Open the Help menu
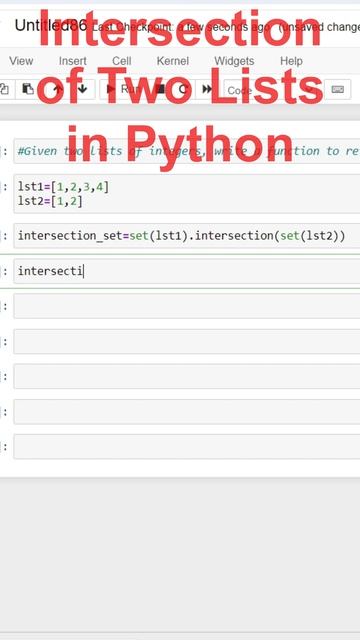Screen dimensions: 360x640 point(291,61)
